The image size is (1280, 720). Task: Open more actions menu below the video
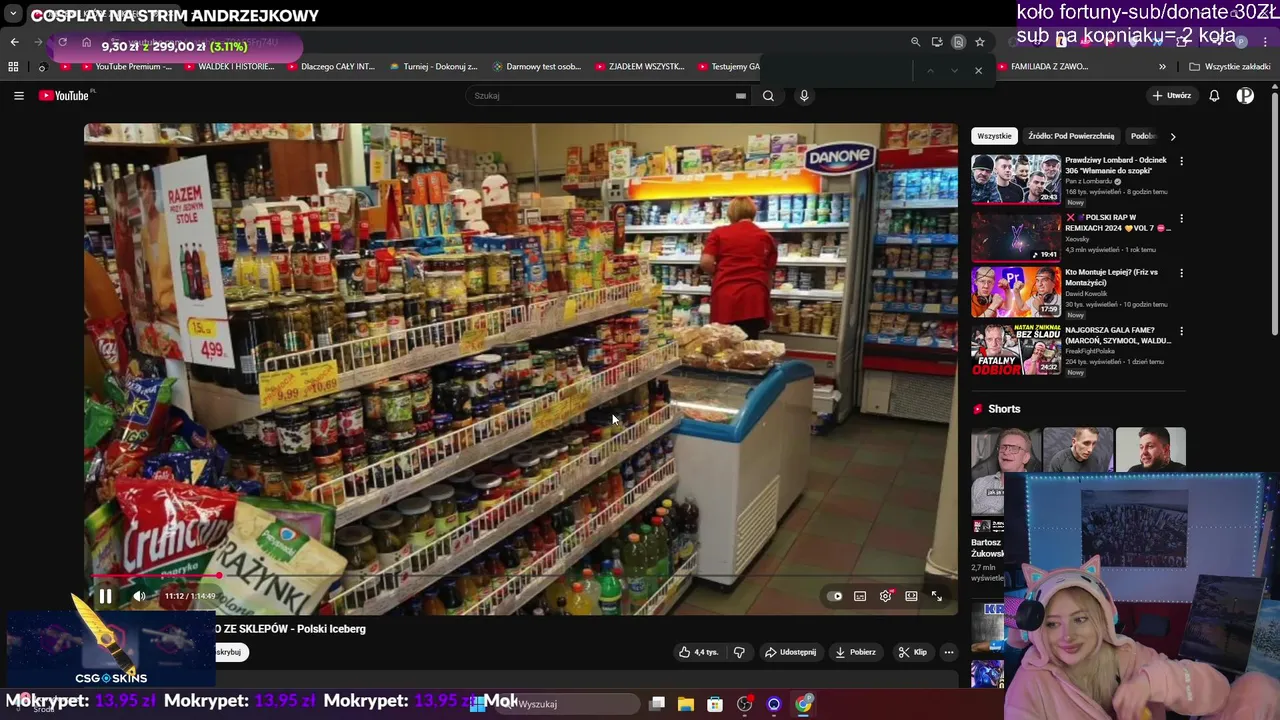[x=949, y=652]
